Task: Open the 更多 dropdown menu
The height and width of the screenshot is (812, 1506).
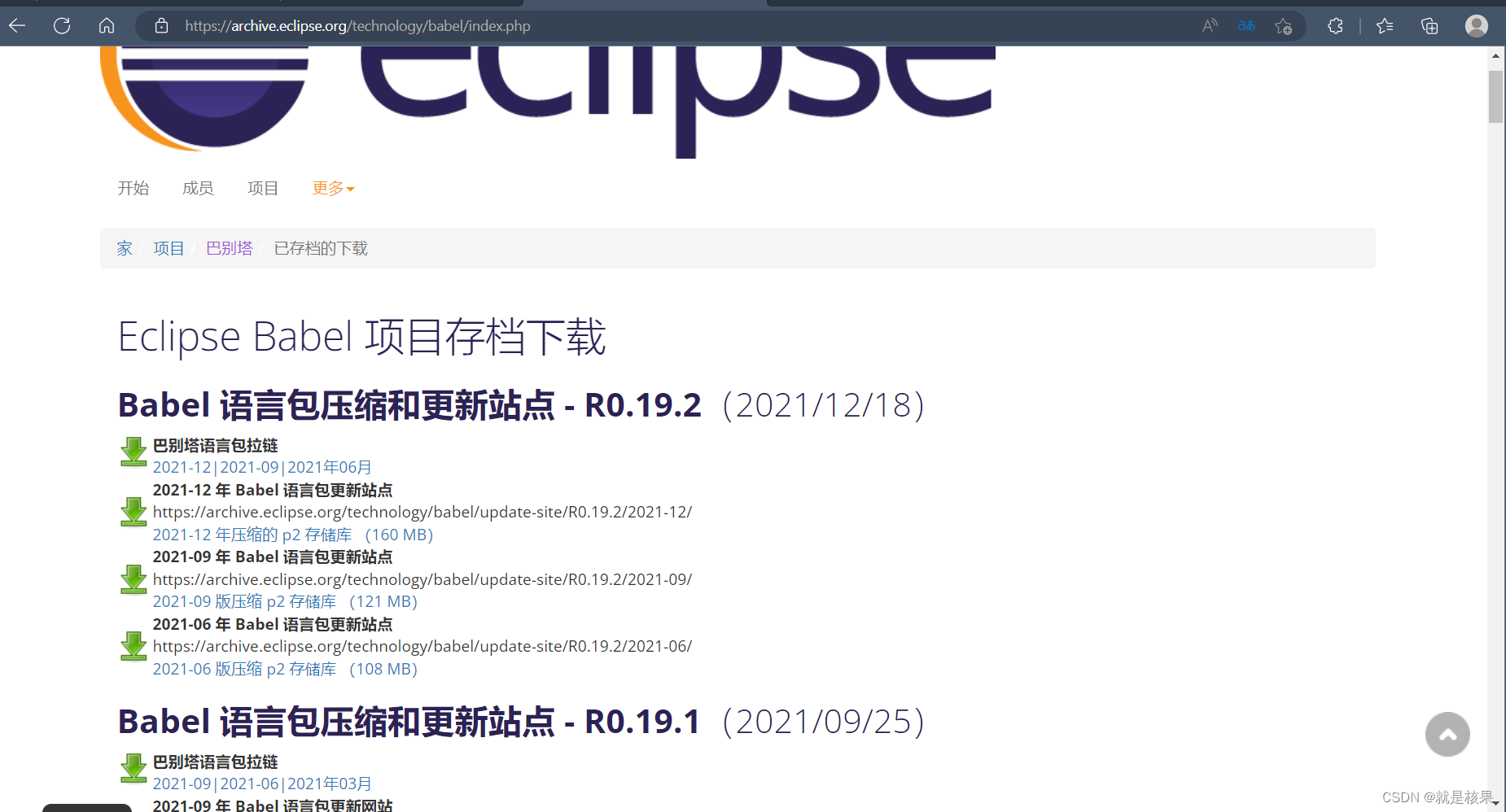Action: tap(329, 188)
